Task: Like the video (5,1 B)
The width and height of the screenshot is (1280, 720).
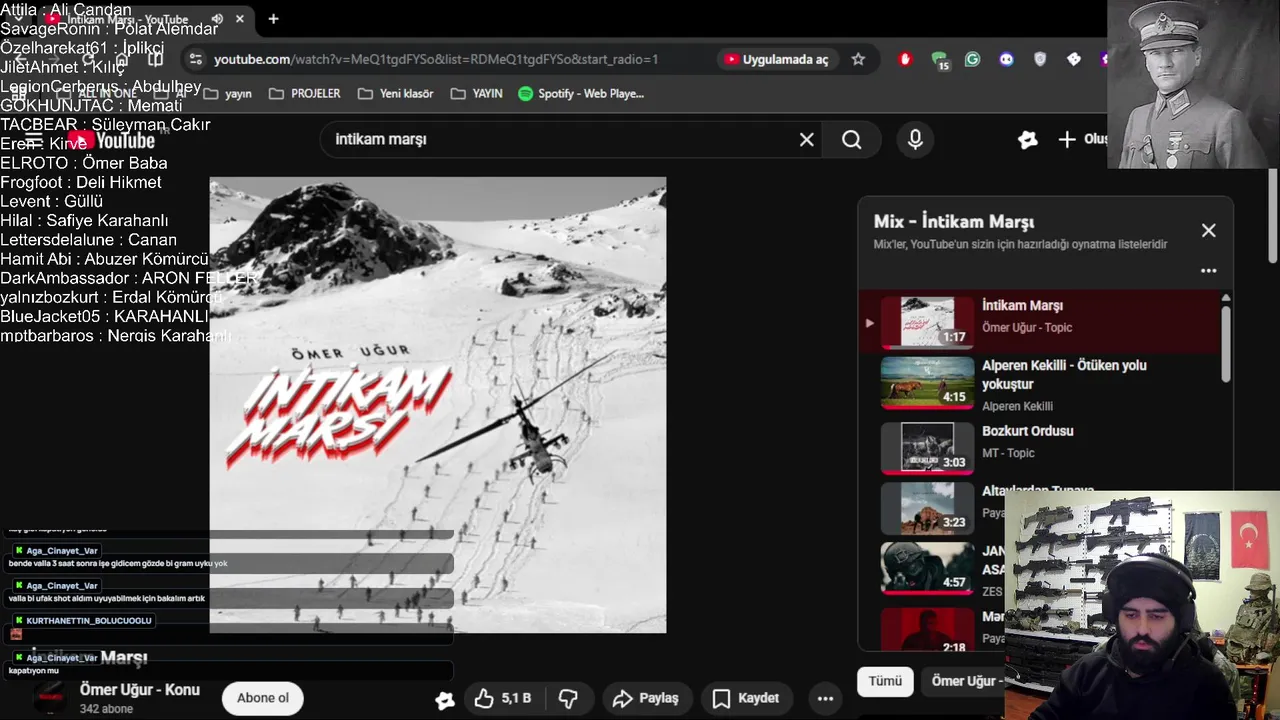Action: tap(503, 698)
